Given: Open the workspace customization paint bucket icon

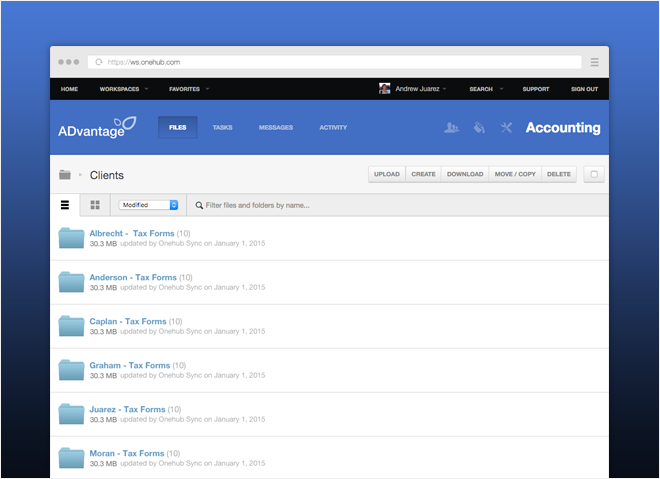Looking at the screenshot, I should pyautogui.click(x=479, y=128).
